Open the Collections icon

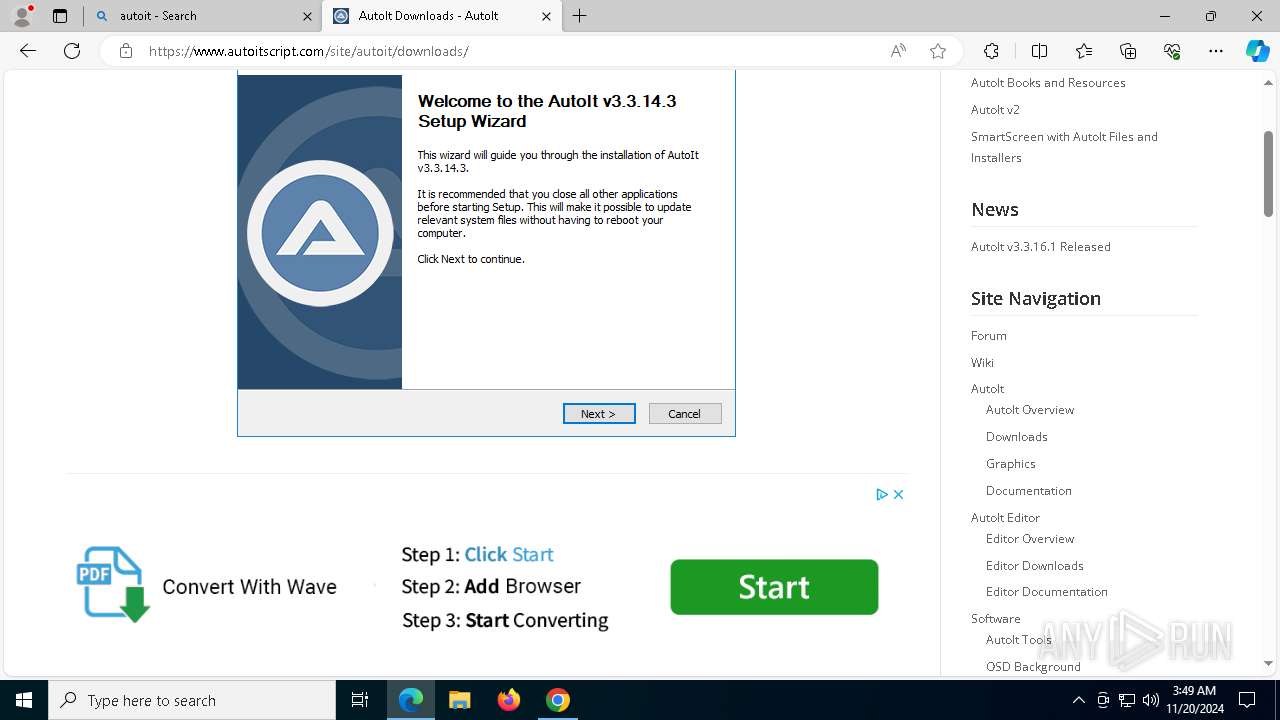tap(1128, 51)
